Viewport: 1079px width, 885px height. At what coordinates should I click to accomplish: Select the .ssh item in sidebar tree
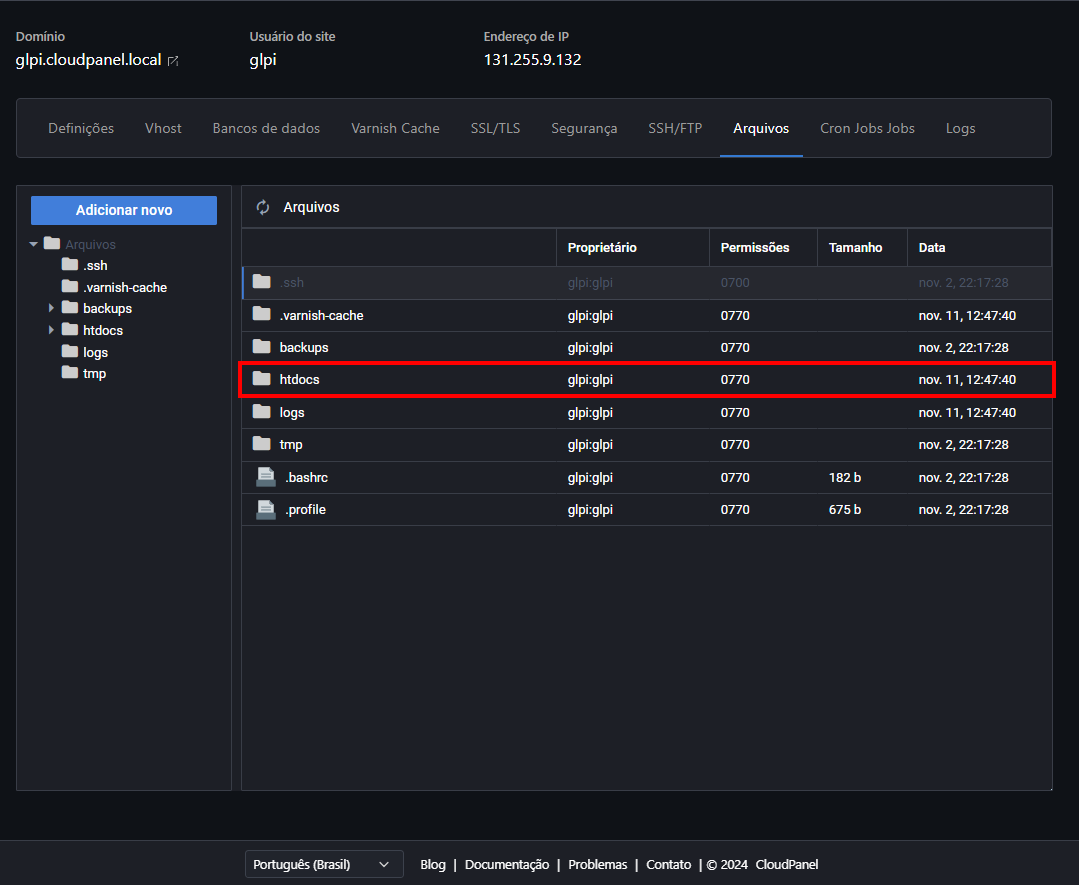coord(95,265)
